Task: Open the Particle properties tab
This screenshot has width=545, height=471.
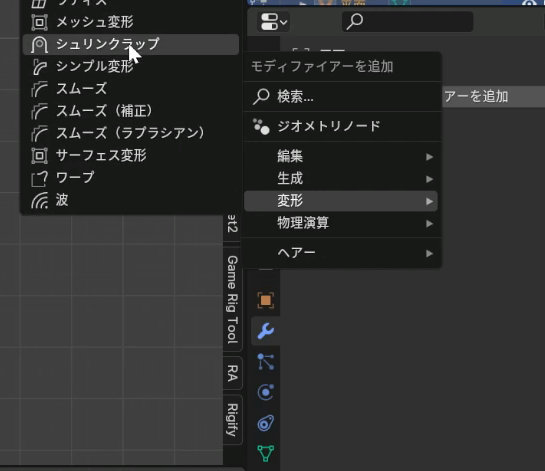Action: [266, 362]
